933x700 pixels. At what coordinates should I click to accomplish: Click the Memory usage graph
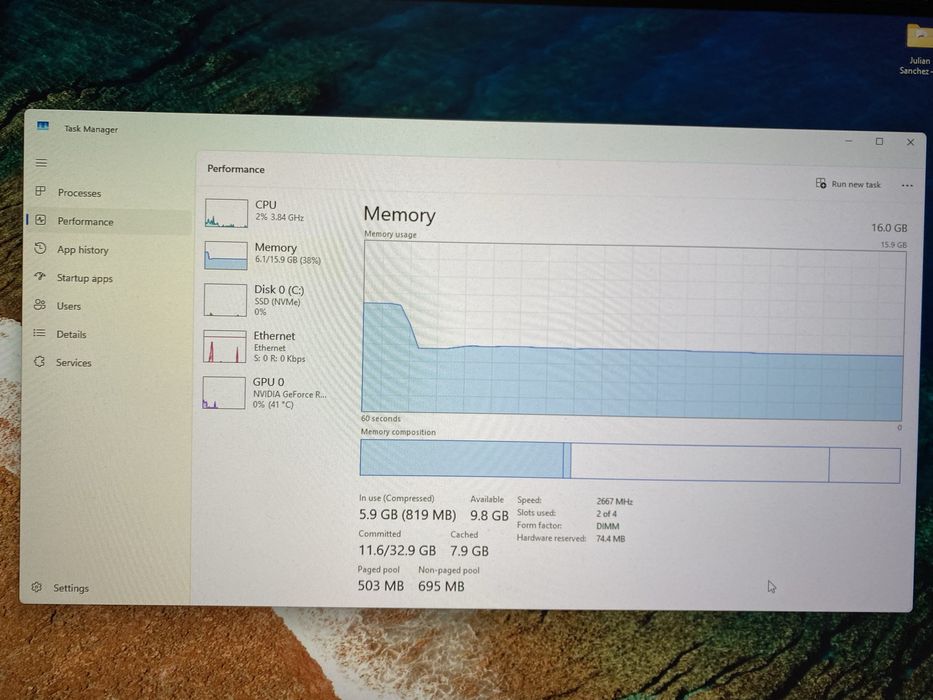pyautogui.click(x=633, y=332)
